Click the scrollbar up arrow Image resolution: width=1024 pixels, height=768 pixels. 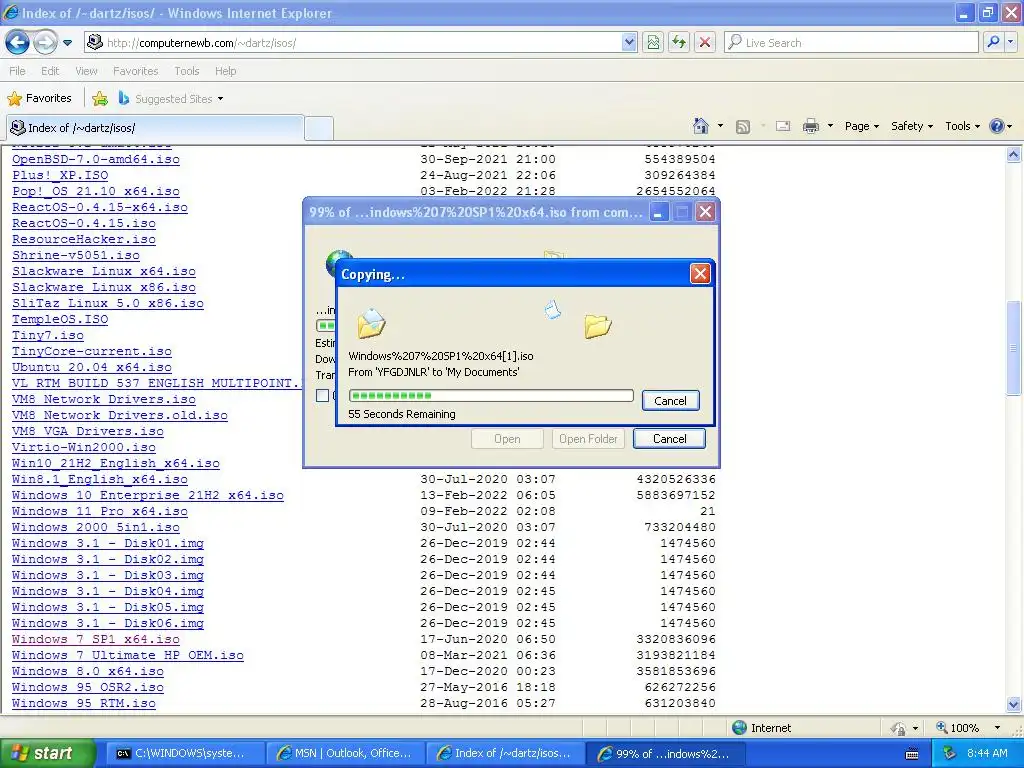point(1013,154)
